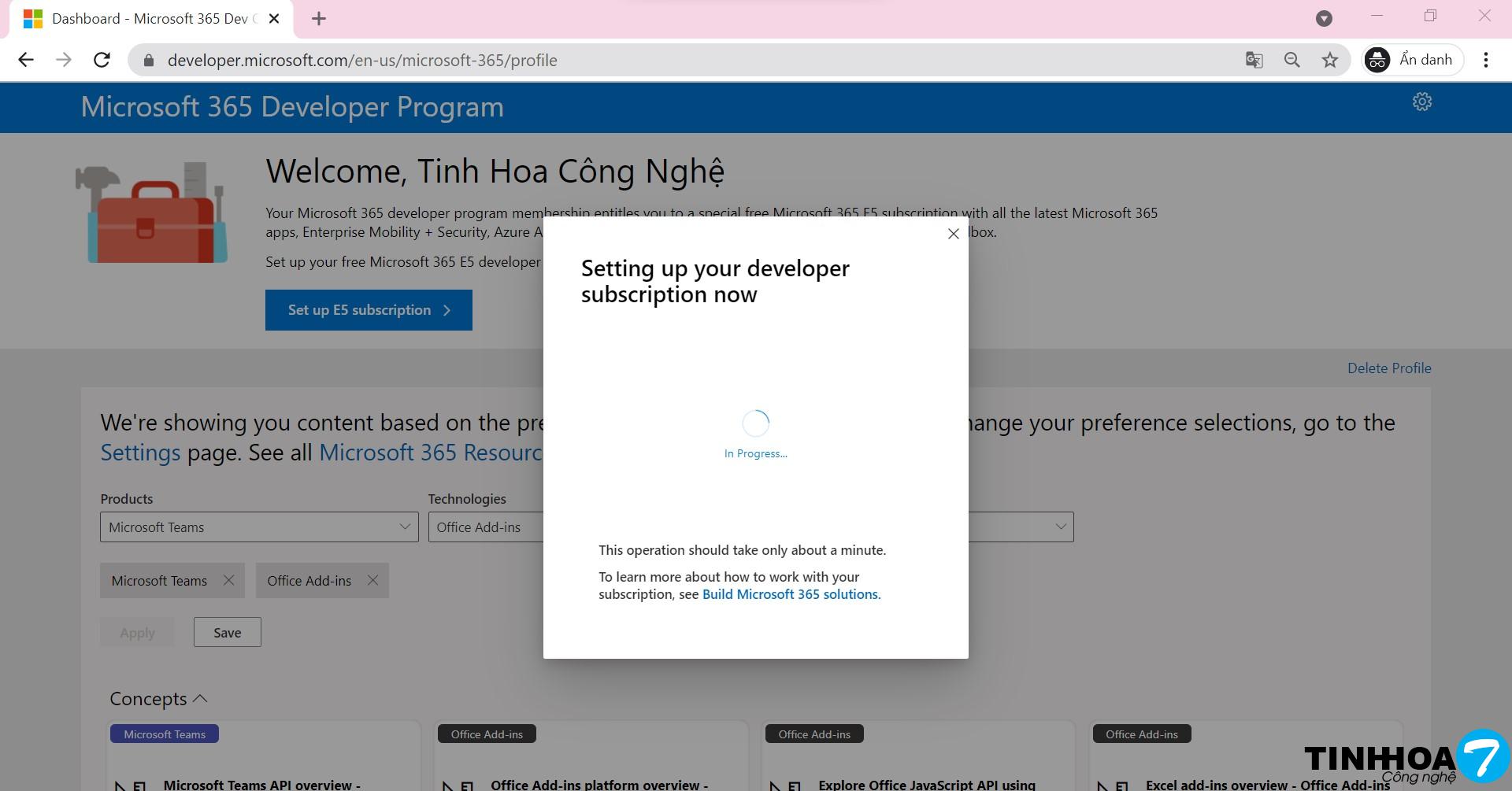
Task: Remove the Office Add-ins filter tag
Action: [372, 580]
